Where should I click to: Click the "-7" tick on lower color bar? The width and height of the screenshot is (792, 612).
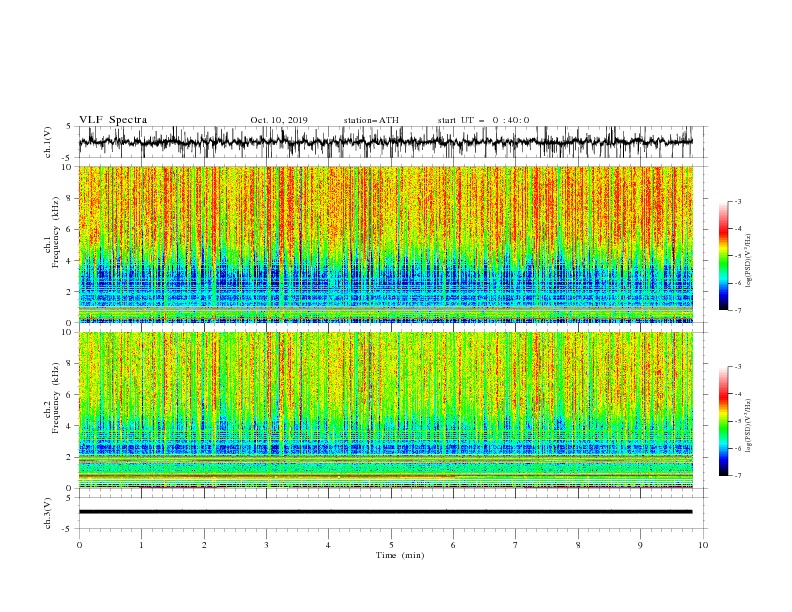pyautogui.click(x=738, y=475)
